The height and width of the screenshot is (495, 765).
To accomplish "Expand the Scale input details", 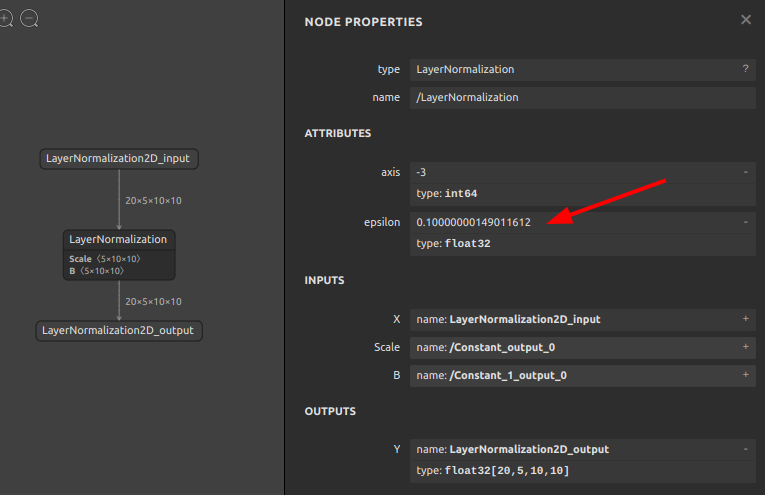I will click(745, 347).
